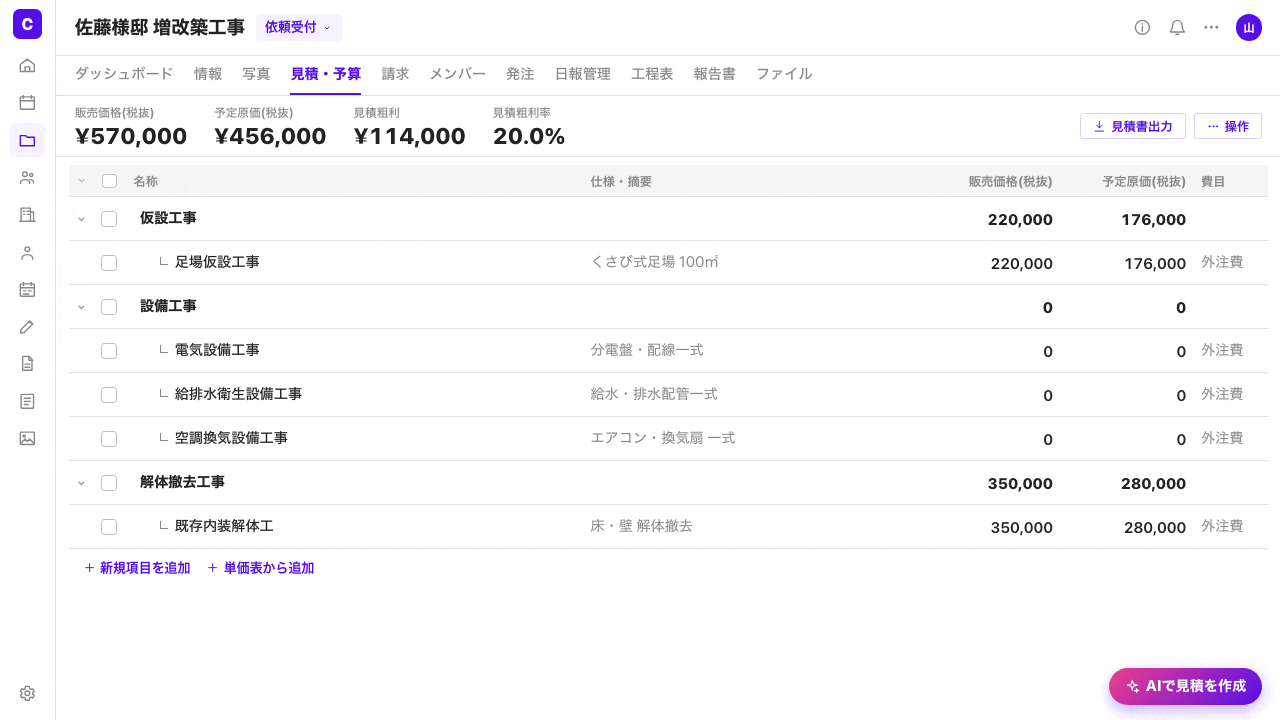This screenshot has height=720, width=1280.
Task: Open the 依頼受付 status dropdown
Action: tap(298, 27)
